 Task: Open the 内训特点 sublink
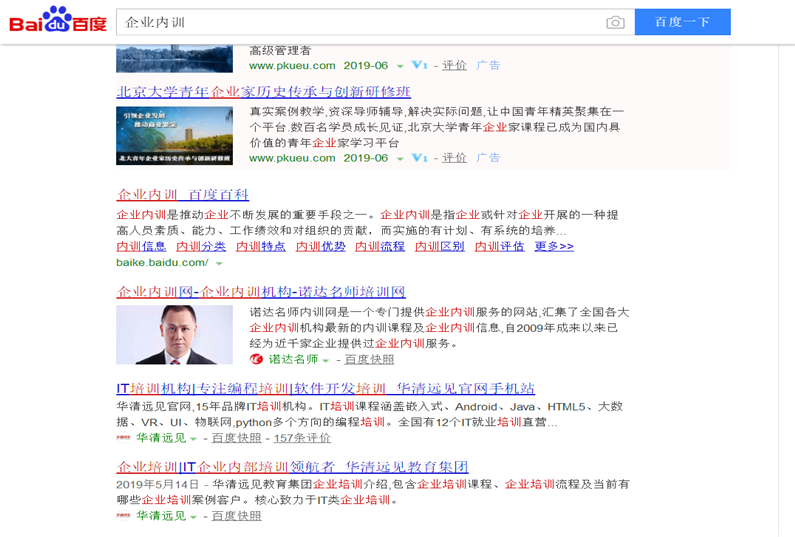(261, 246)
